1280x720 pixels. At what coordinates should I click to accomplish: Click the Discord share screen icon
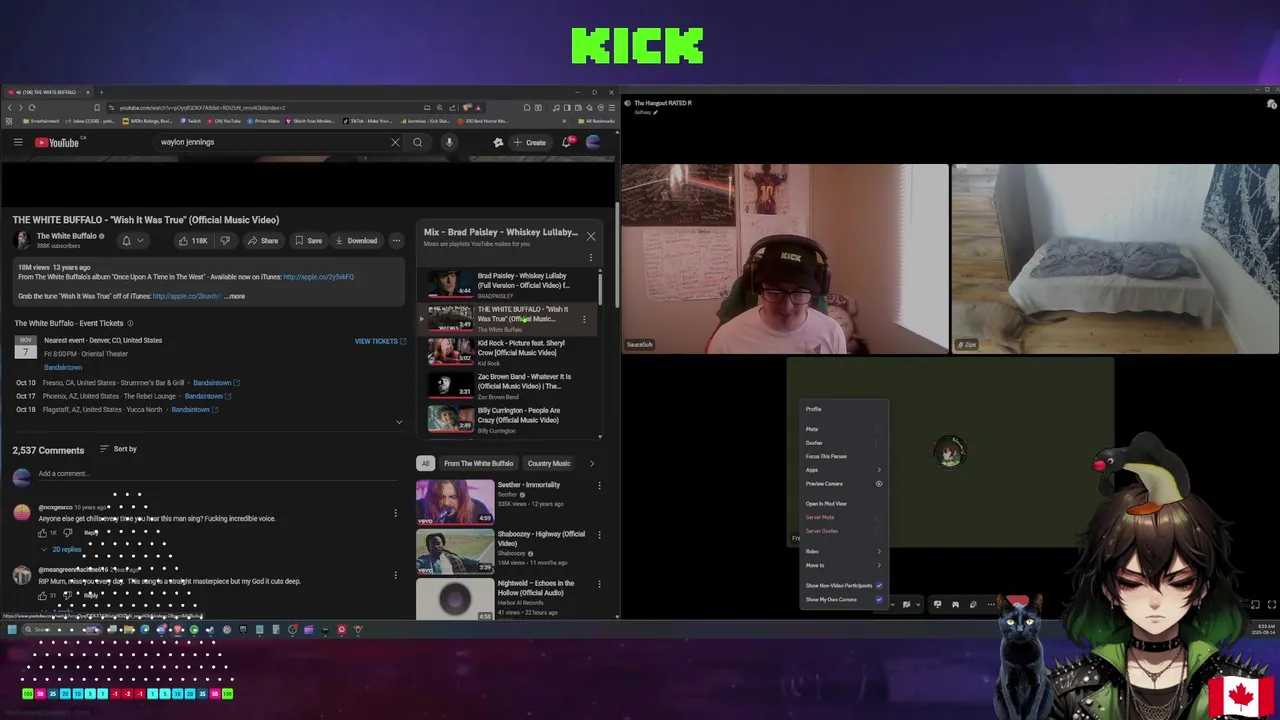click(x=937, y=604)
